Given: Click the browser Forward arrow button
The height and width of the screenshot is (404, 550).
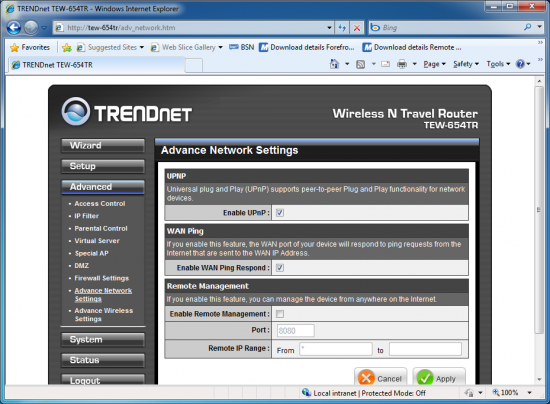Looking at the screenshot, I should pyautogui.click(x=31, y=27).
